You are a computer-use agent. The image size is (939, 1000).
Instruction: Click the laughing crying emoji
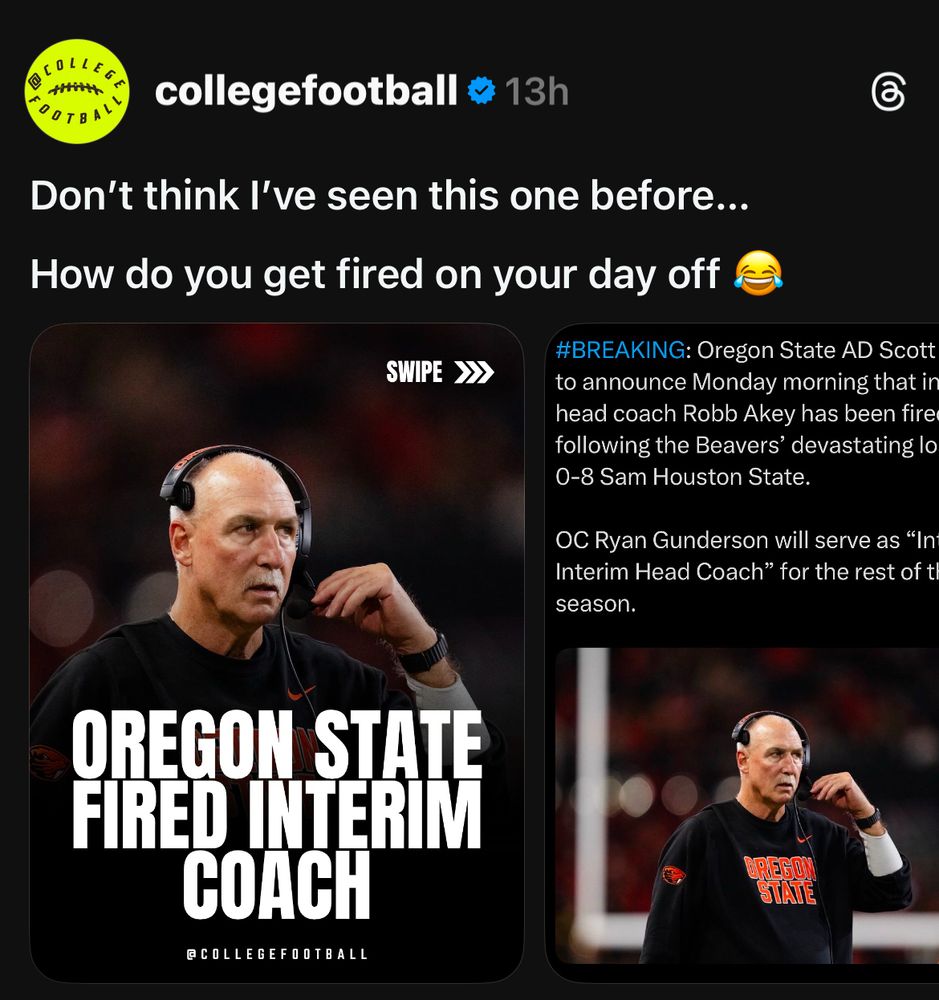[758, 273]
